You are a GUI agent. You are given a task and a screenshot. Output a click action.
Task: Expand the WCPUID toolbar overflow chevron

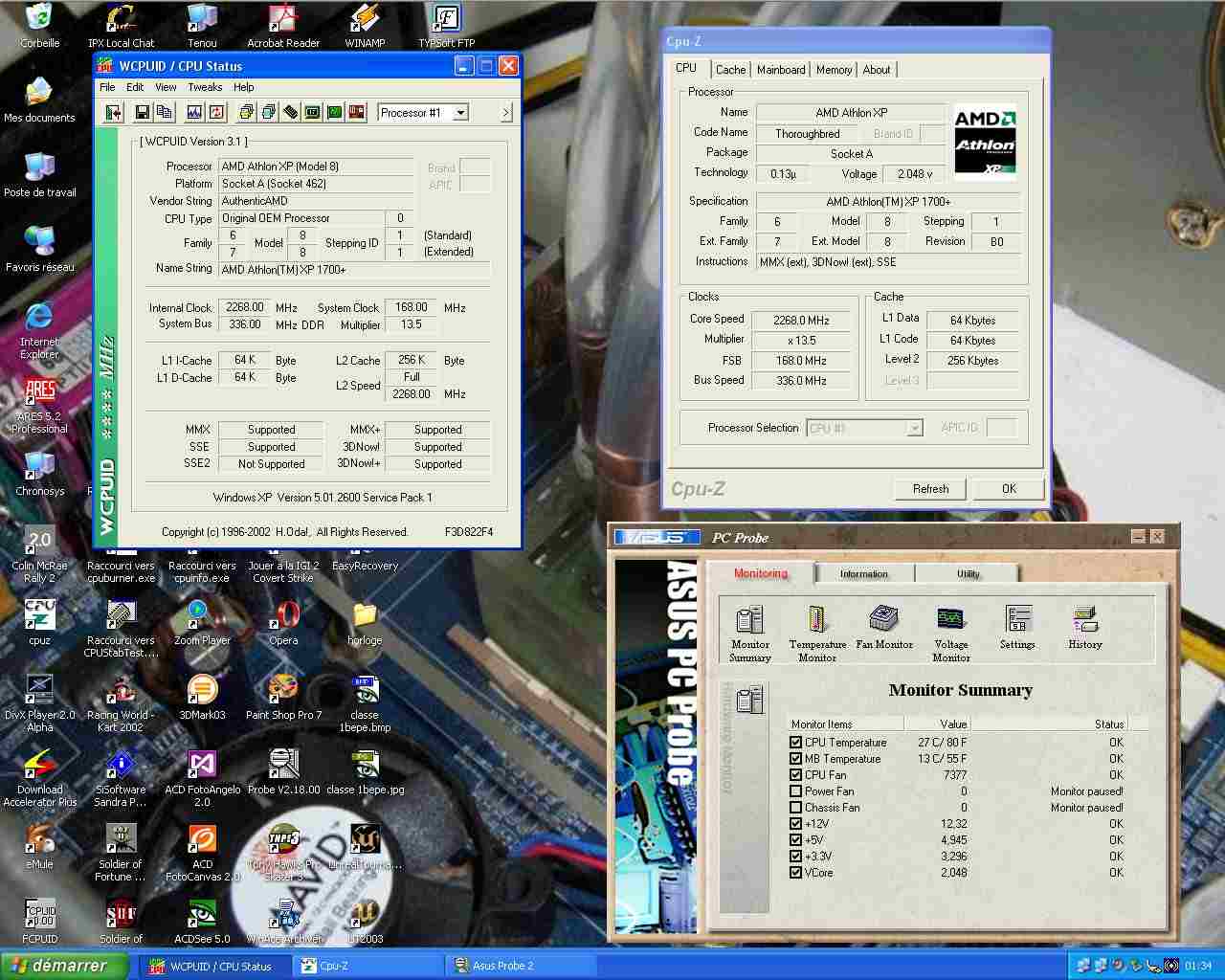(x=506, y=113)
